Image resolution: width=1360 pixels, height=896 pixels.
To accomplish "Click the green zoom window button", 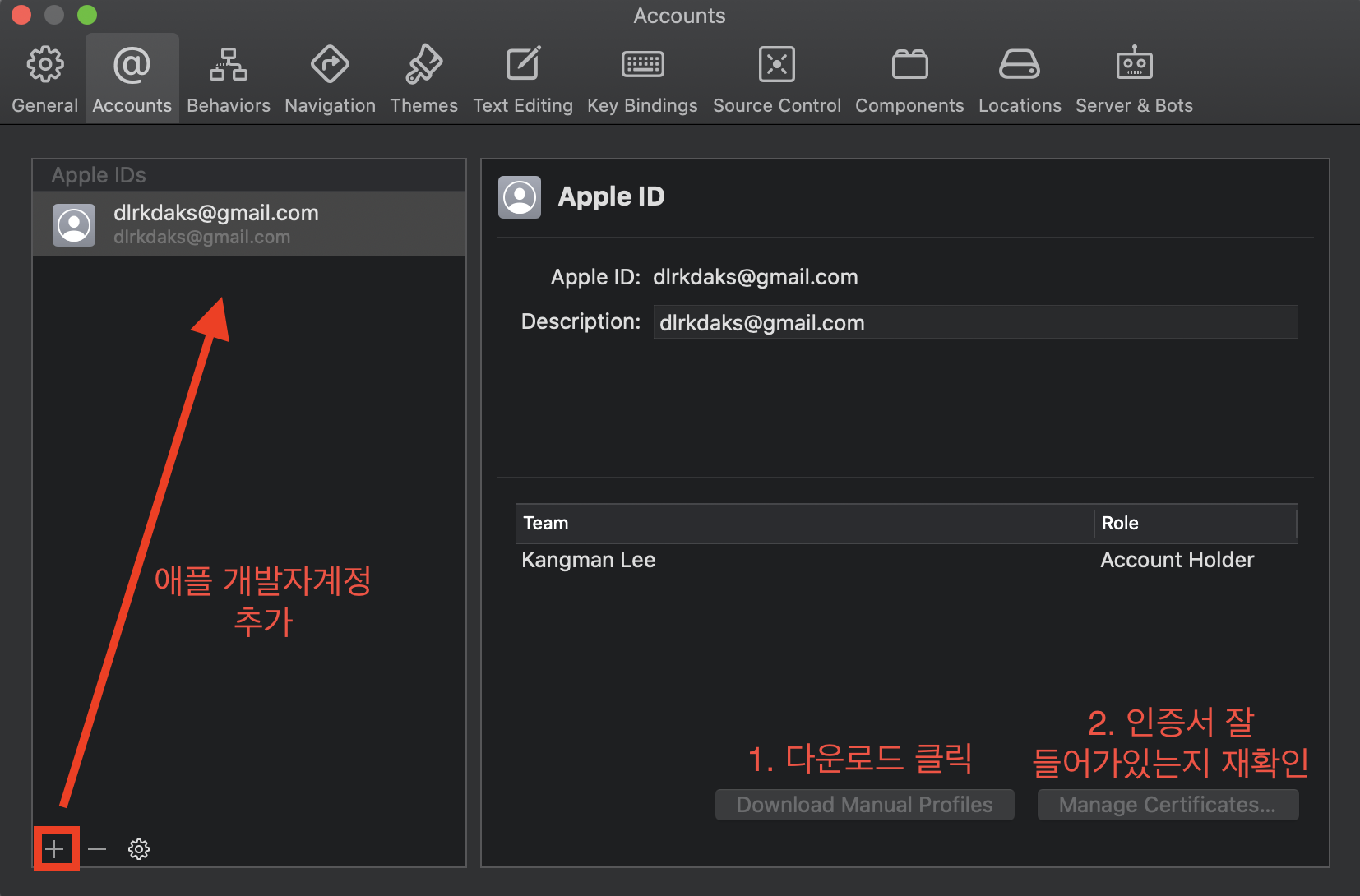I will (x=86, y=15).
